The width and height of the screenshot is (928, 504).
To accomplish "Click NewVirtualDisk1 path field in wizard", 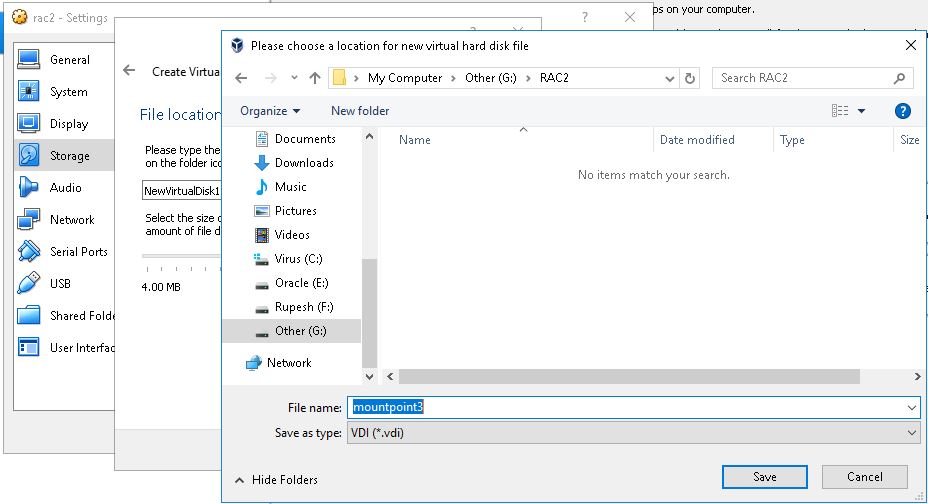I will tap(182, 191).
